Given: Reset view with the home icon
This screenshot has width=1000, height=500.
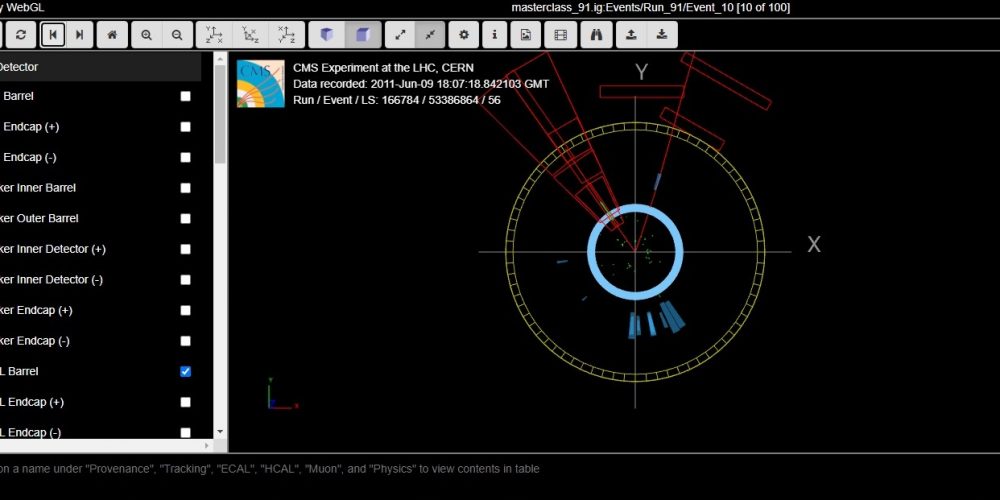Looking at the screenshot, I should pos(112,35).
